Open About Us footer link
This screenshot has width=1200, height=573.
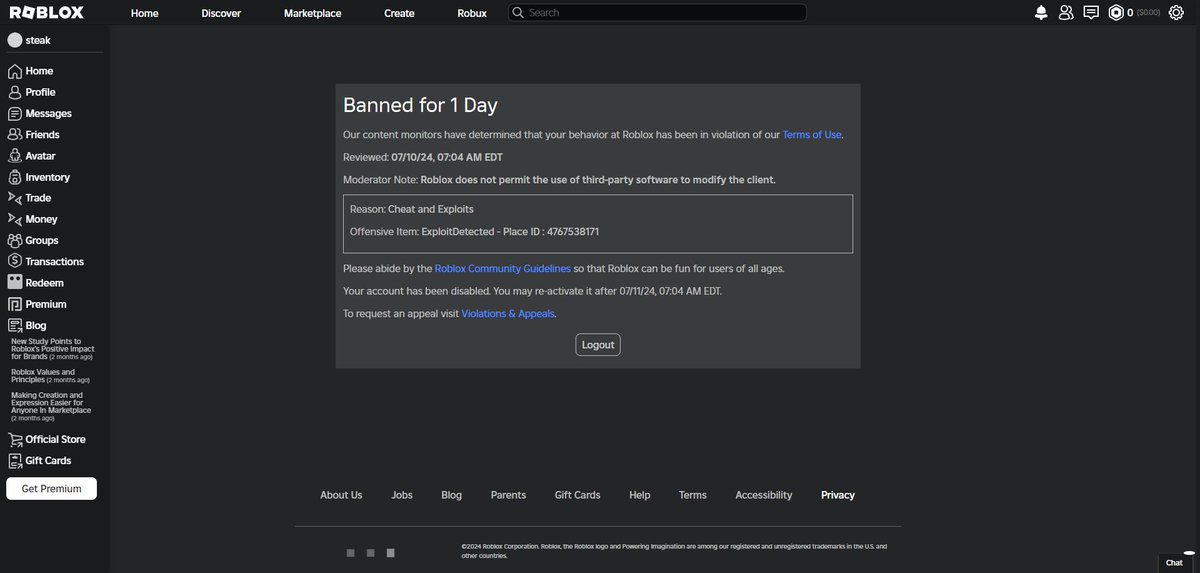pos(341,495)
